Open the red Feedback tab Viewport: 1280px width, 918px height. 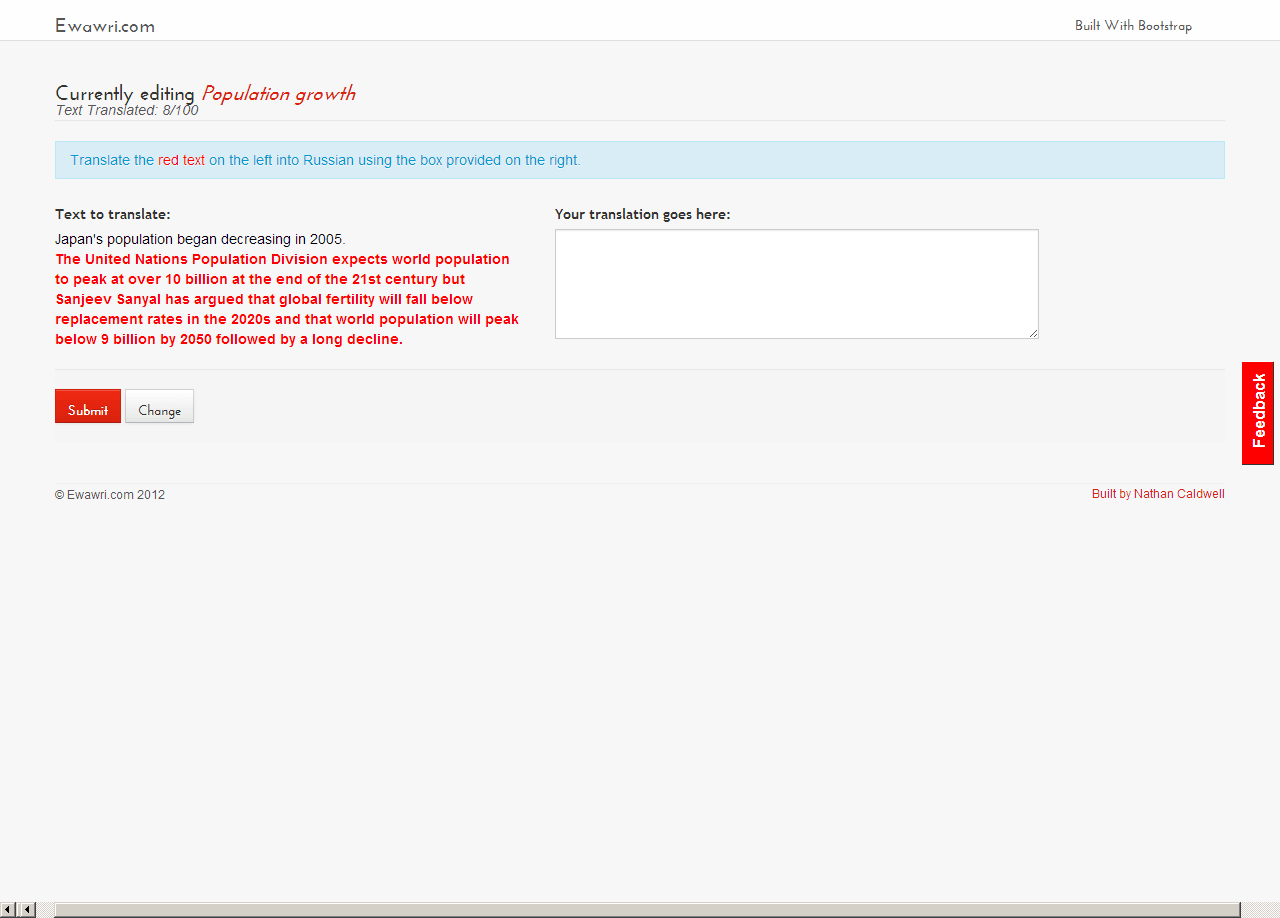coord(1258,413)
